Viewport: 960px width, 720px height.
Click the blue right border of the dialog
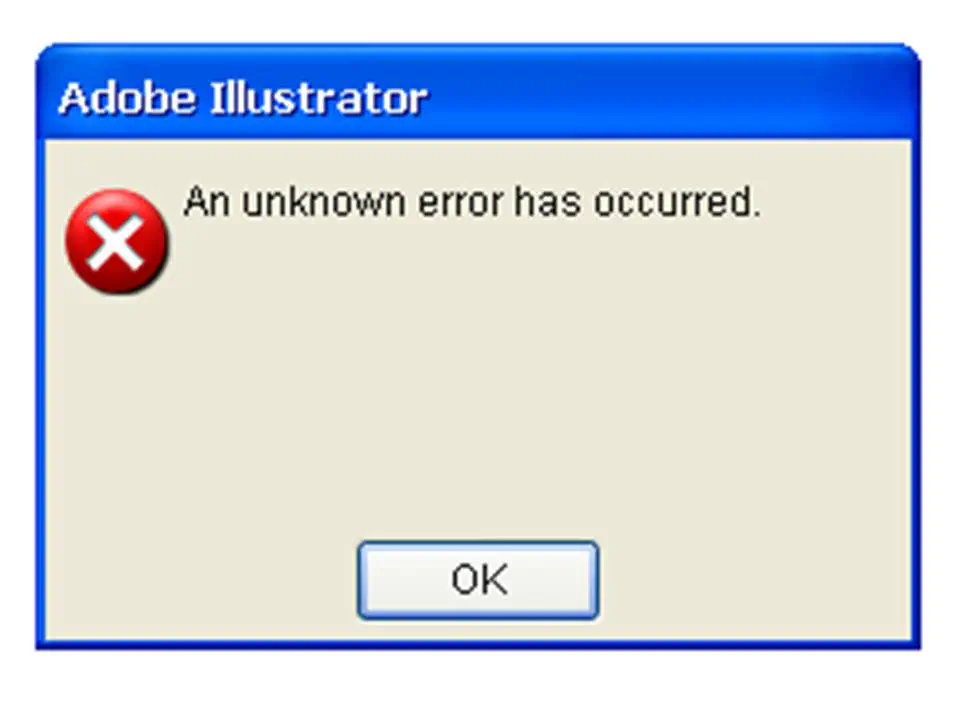[x=915, y=392]
